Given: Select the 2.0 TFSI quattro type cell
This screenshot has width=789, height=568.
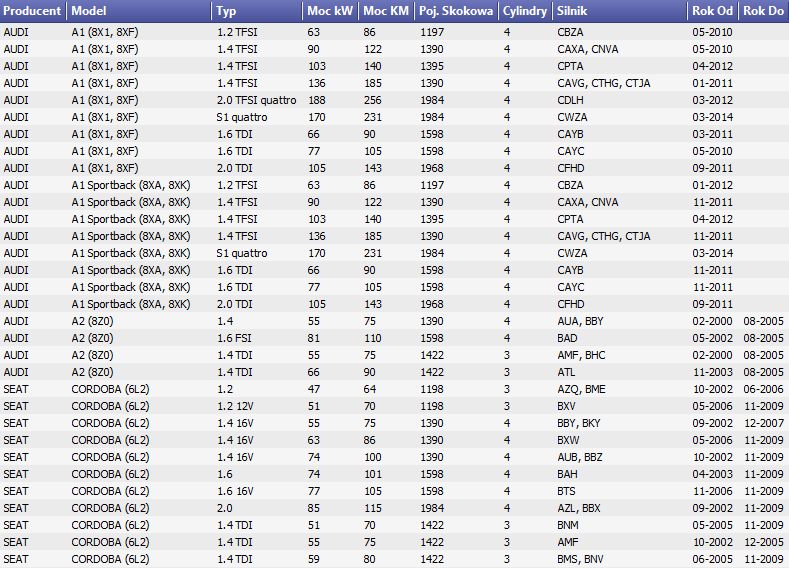Looking at the screenshot, I should (x=257, y=100).
